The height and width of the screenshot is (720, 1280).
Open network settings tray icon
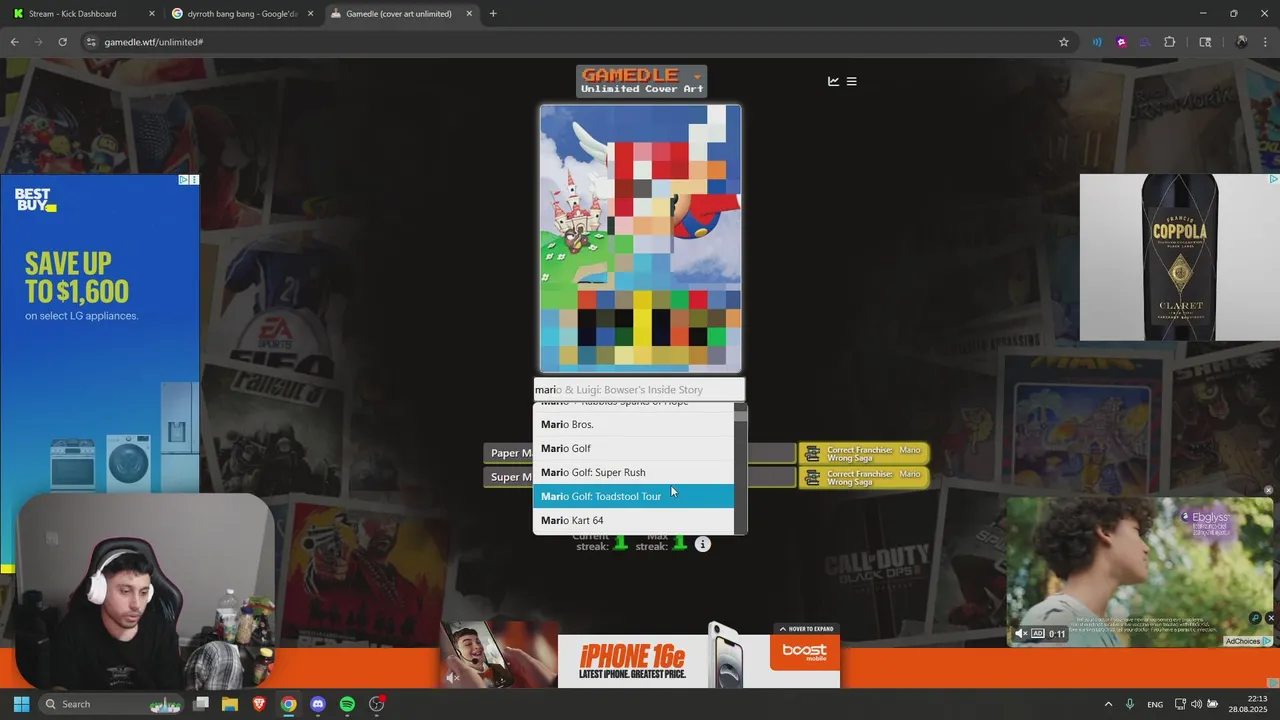(x=1181, y=704)
